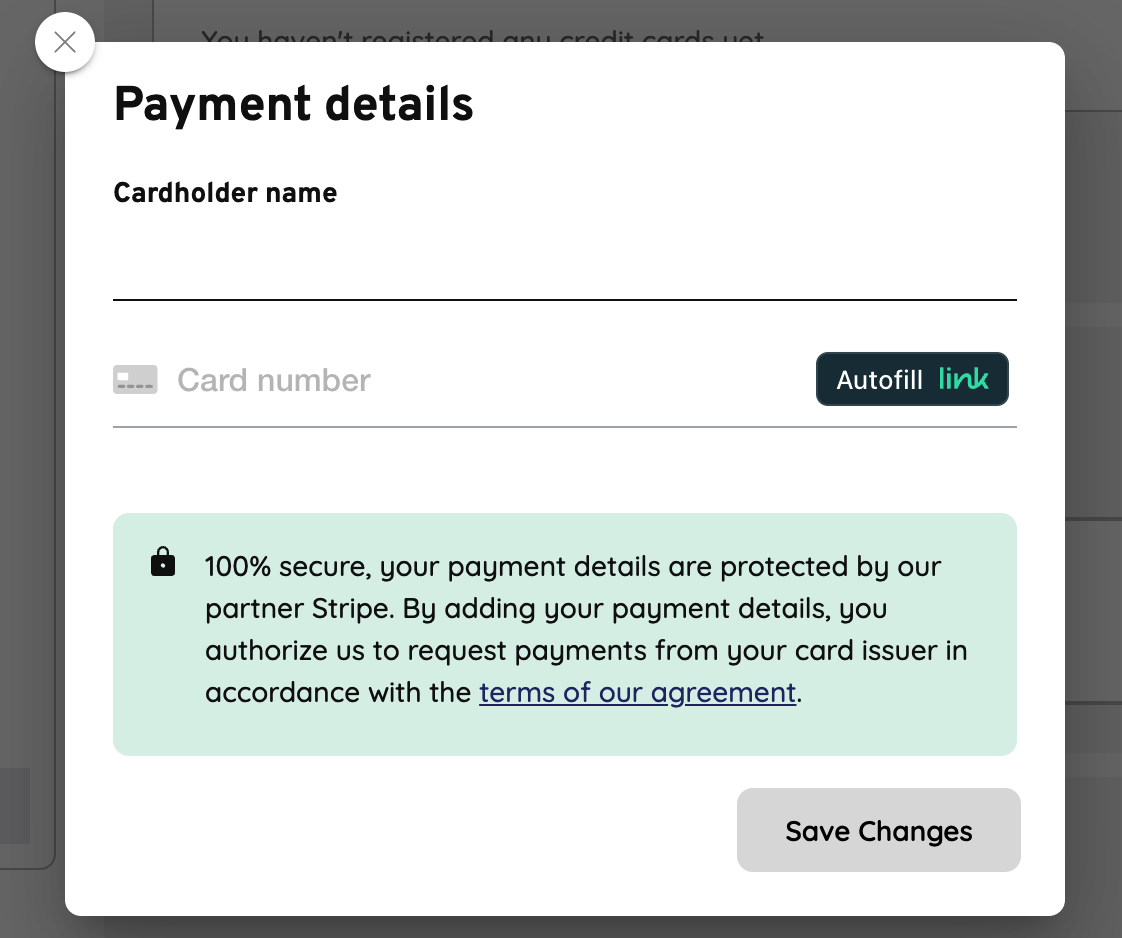1122x938 pixels.
Task: Open the terms of our agreement link
Action: pyautogui.click(x=637, y=692)
